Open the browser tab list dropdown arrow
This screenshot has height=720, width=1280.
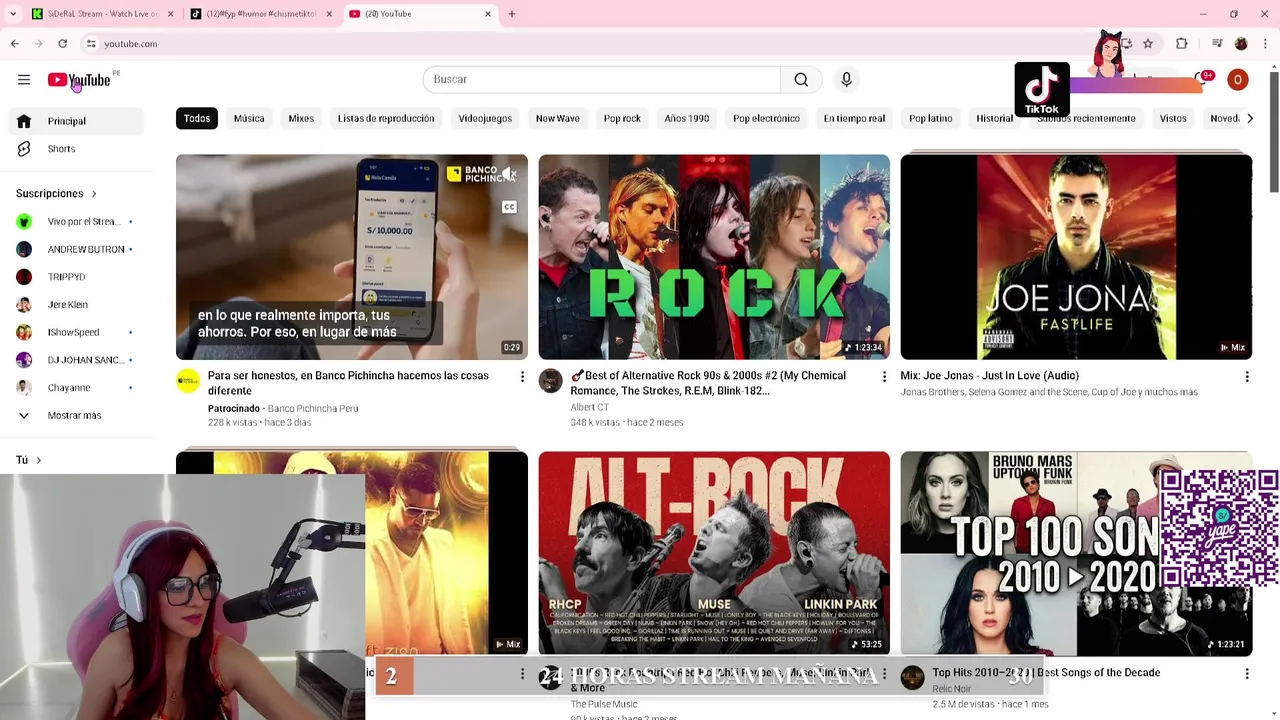pos(13,14)
